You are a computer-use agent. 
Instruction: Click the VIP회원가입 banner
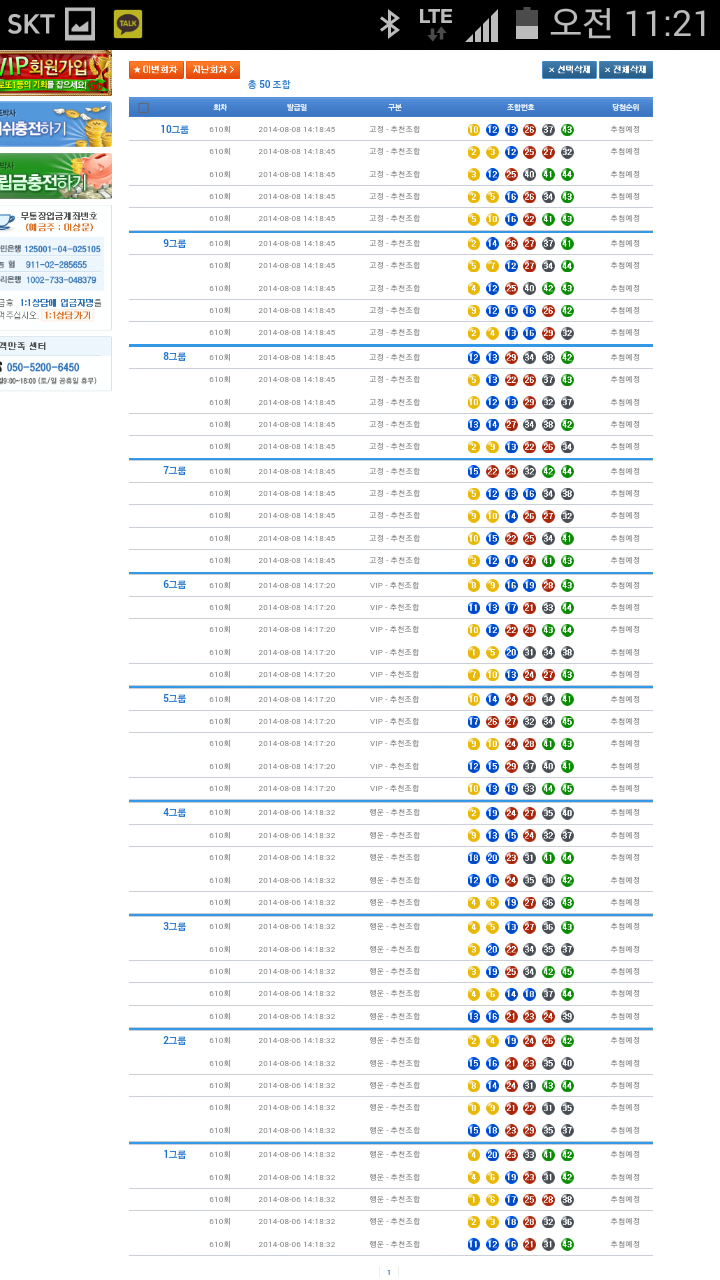click(55, 73)
